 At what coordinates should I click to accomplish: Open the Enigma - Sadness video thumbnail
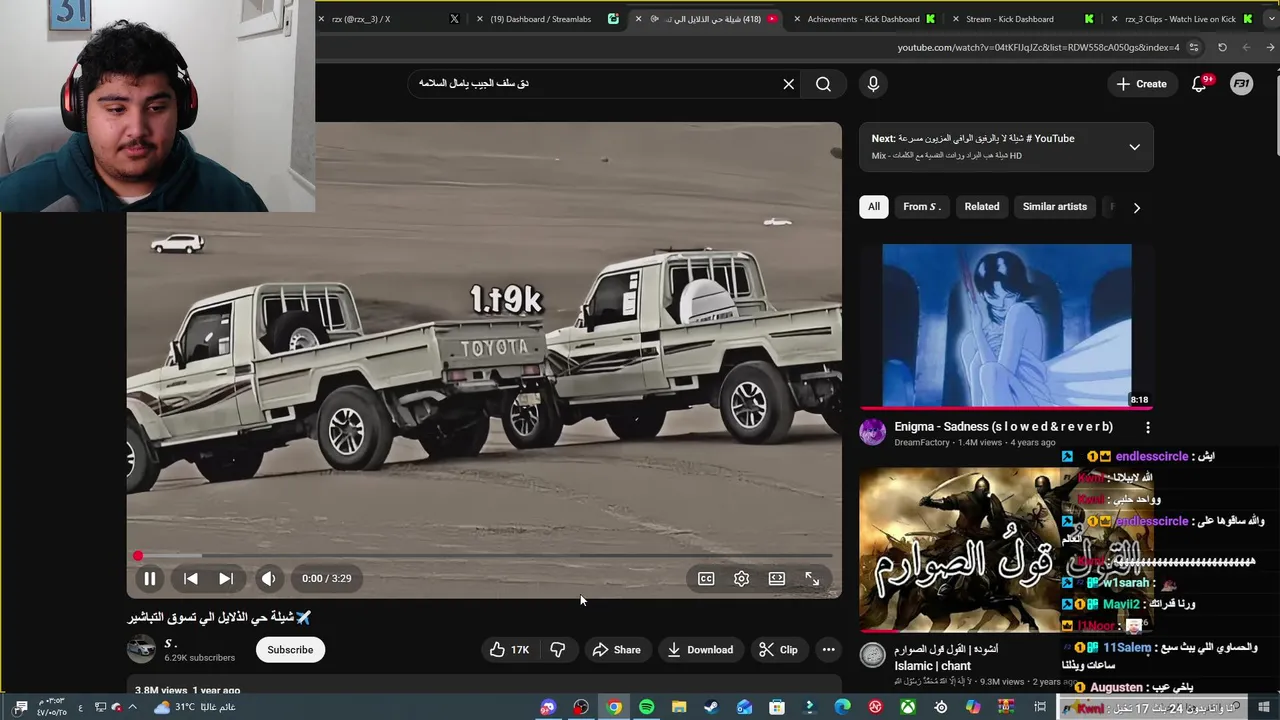[x=1007, y=326]
